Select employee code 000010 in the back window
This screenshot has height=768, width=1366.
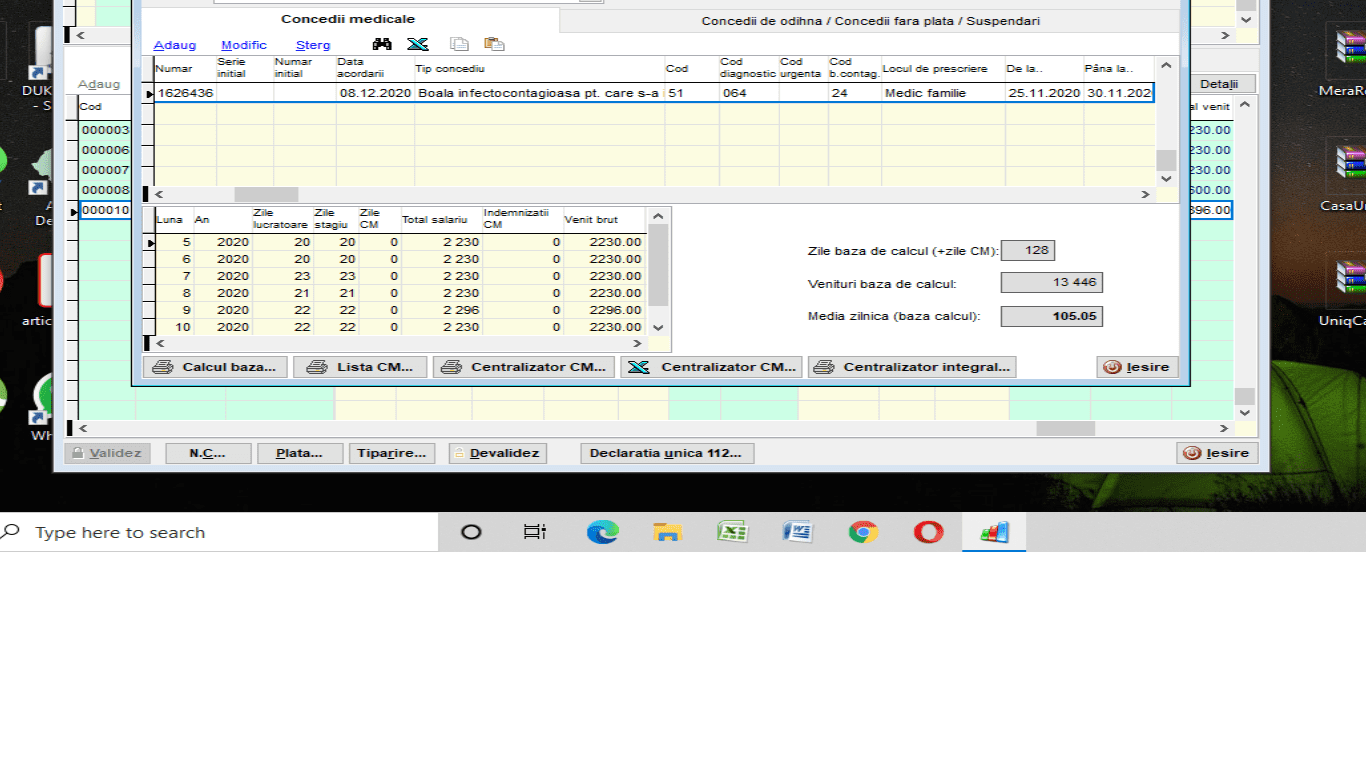[105, 210]
